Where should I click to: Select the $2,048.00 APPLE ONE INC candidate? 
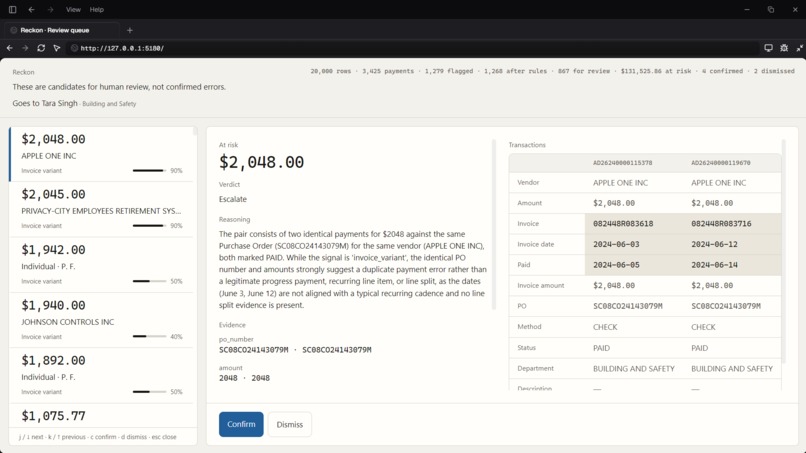pos(101,154)
